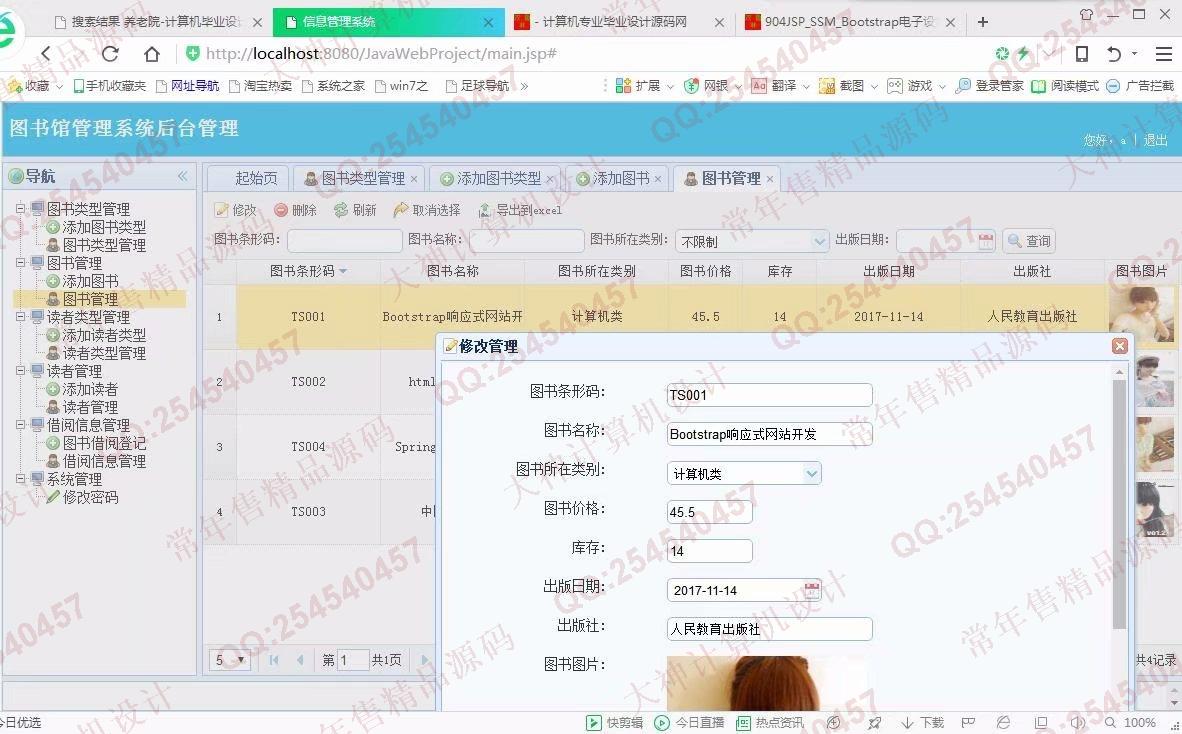
Task: Click the 库存 field showing 14
Action: pos(709,551)
